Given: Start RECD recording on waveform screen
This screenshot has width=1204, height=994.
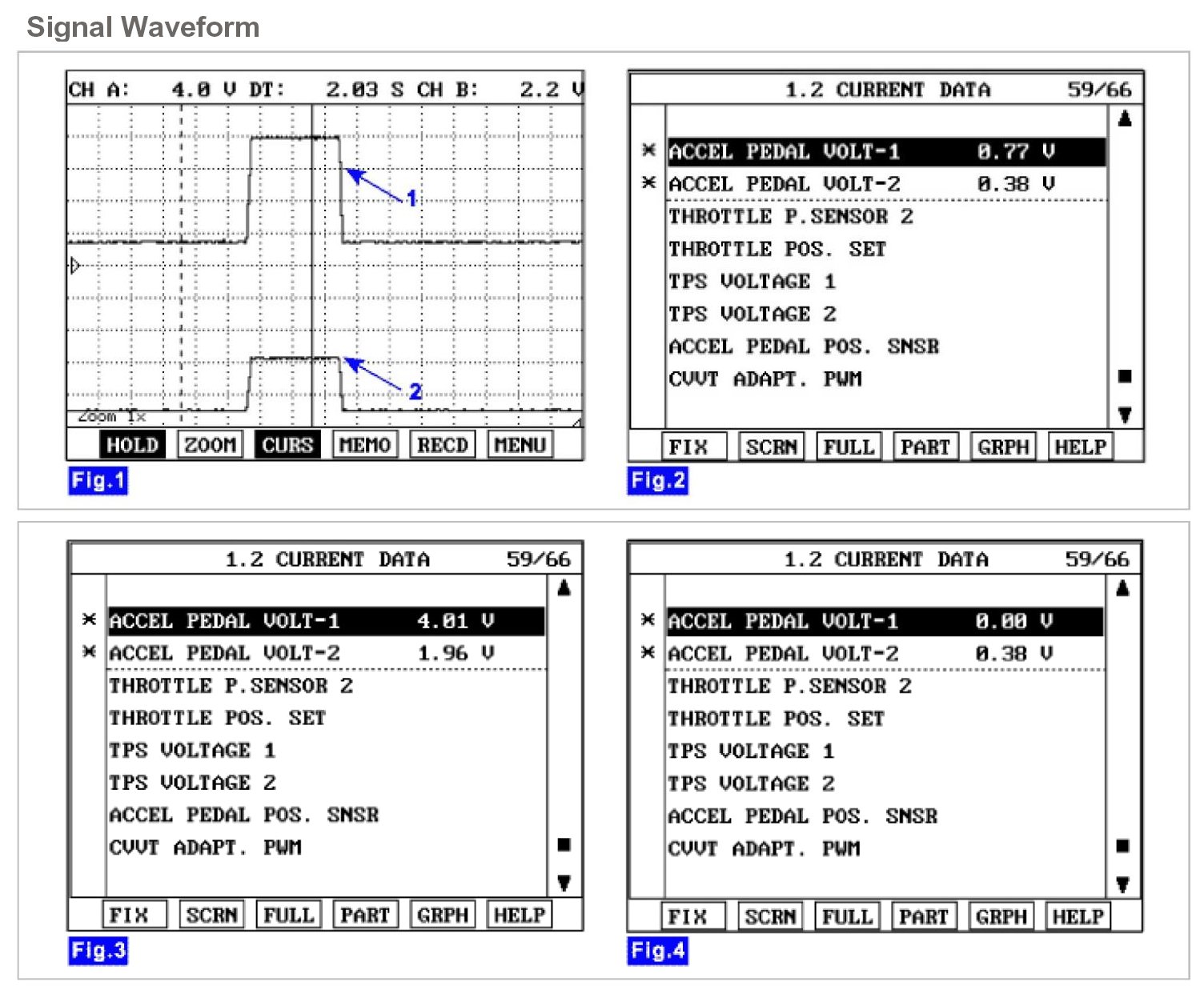Looking at the screenshot, I should (443, 445).
